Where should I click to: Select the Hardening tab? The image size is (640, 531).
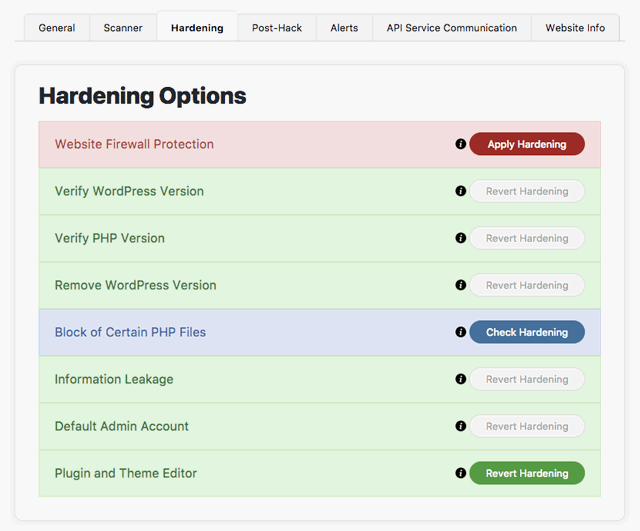(x=197, y=27)
